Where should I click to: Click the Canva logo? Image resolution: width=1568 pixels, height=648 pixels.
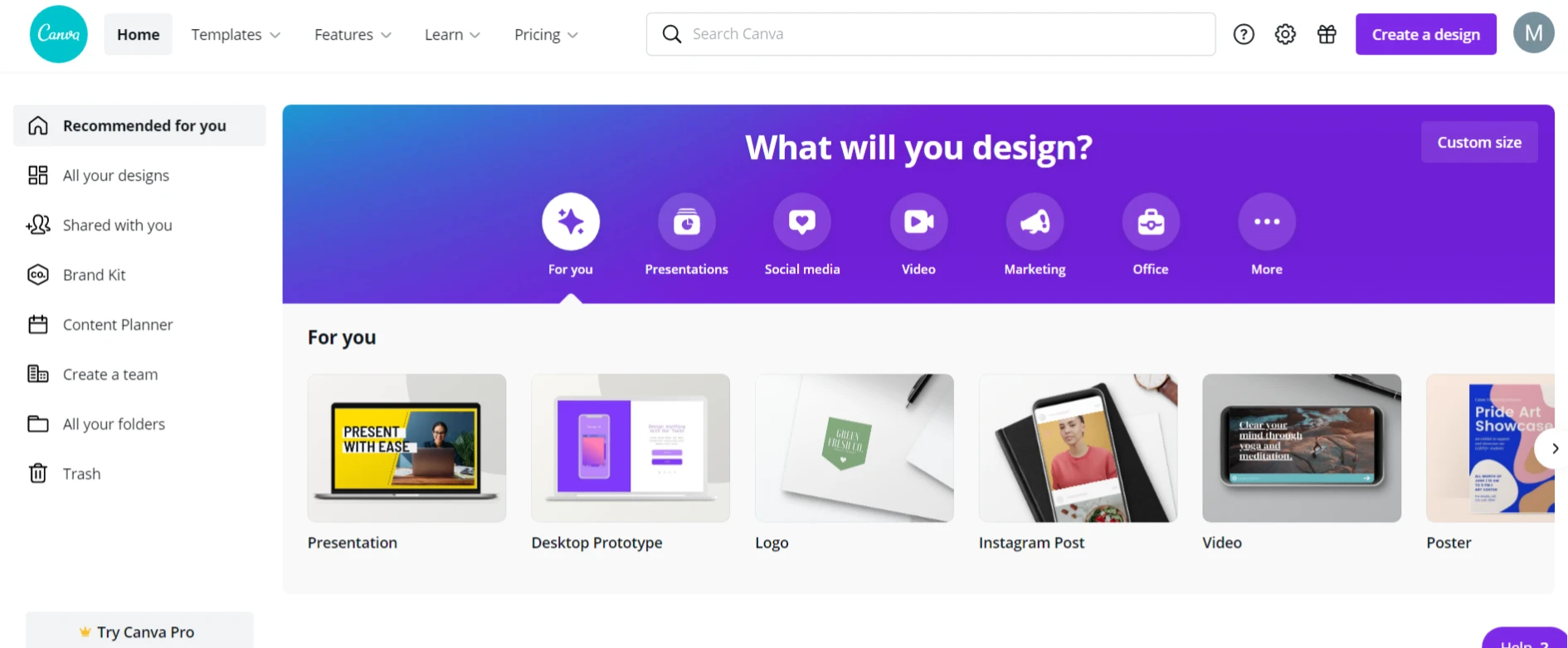[x=58, y=34]
